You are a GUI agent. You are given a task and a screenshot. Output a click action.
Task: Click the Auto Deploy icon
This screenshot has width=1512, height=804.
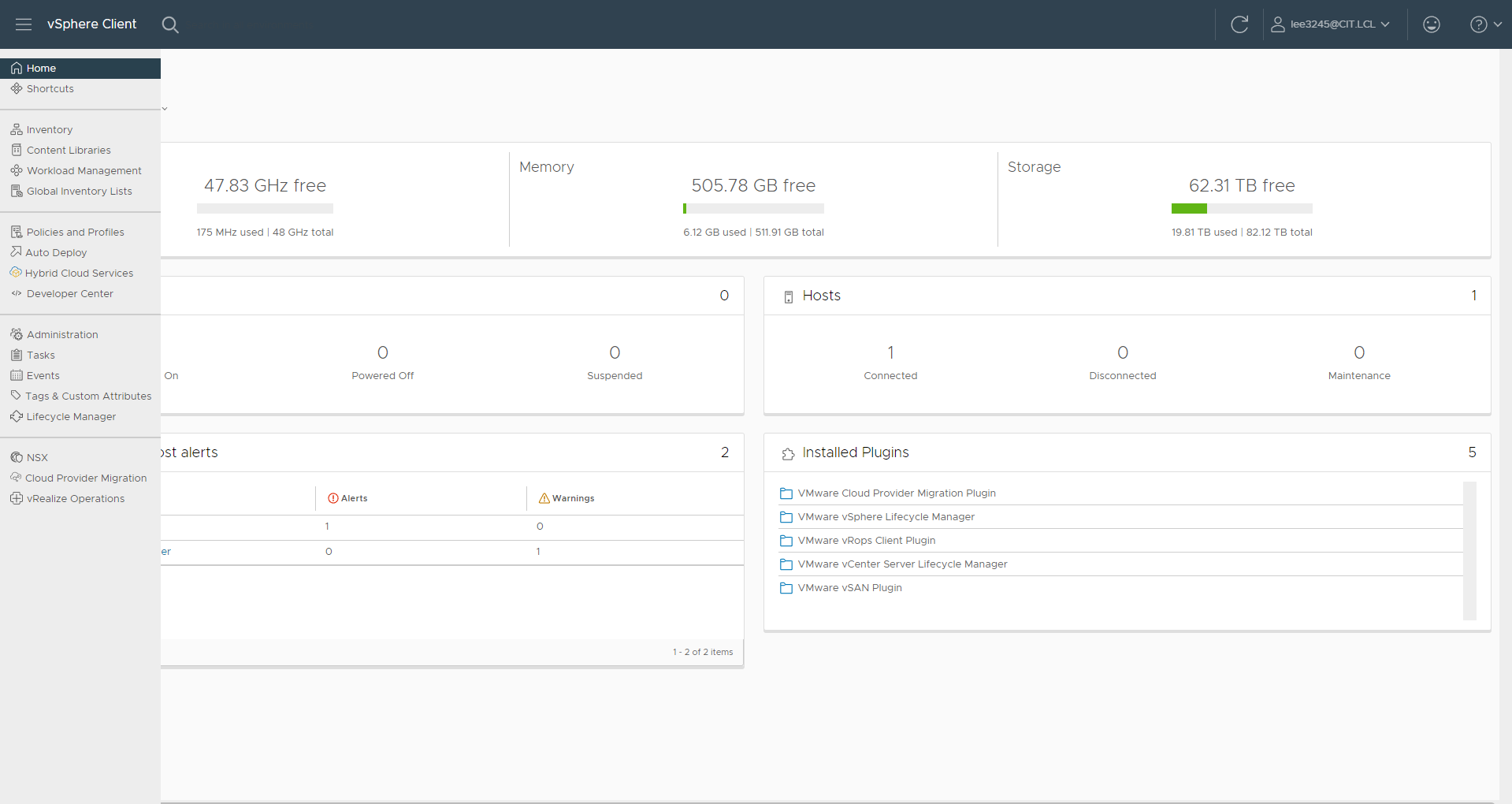(x=16, y=252)
